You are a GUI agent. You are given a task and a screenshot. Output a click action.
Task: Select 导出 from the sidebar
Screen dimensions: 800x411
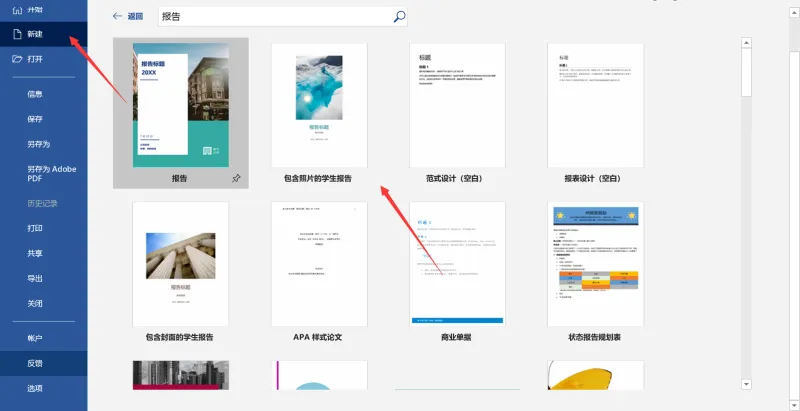35,278
